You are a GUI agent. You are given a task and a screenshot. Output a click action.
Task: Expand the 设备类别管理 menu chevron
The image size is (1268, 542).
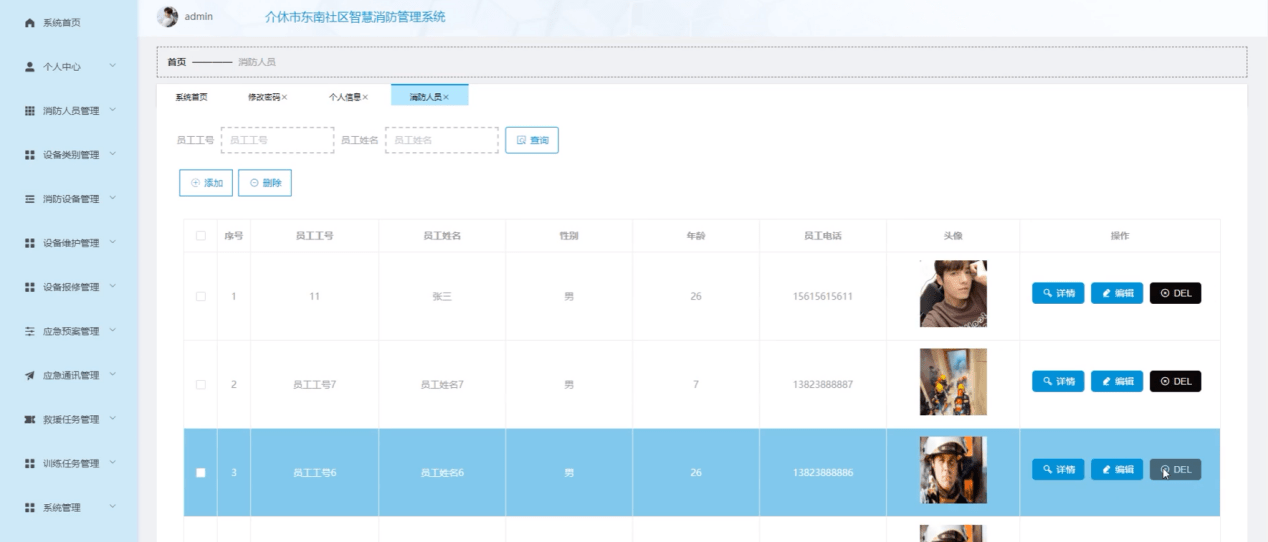[x=113, y=154]
